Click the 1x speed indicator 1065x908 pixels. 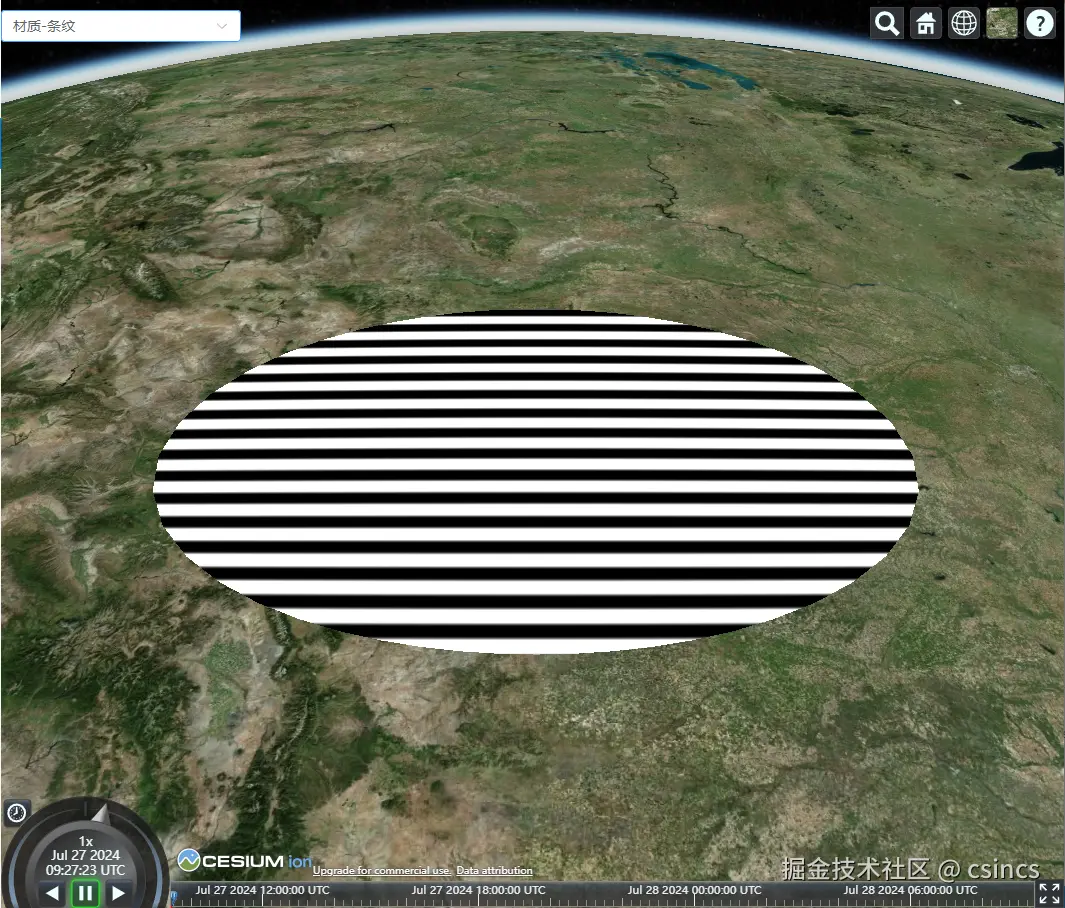pyautogui.click(x=86, y=841)
